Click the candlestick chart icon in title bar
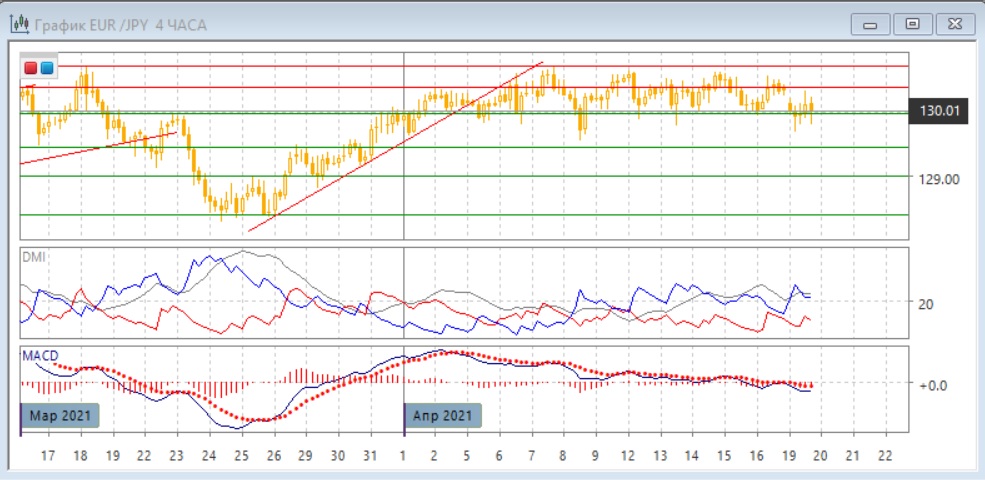Screen dimensions: 985x480 pyautogui.click(x=18, y=24)
